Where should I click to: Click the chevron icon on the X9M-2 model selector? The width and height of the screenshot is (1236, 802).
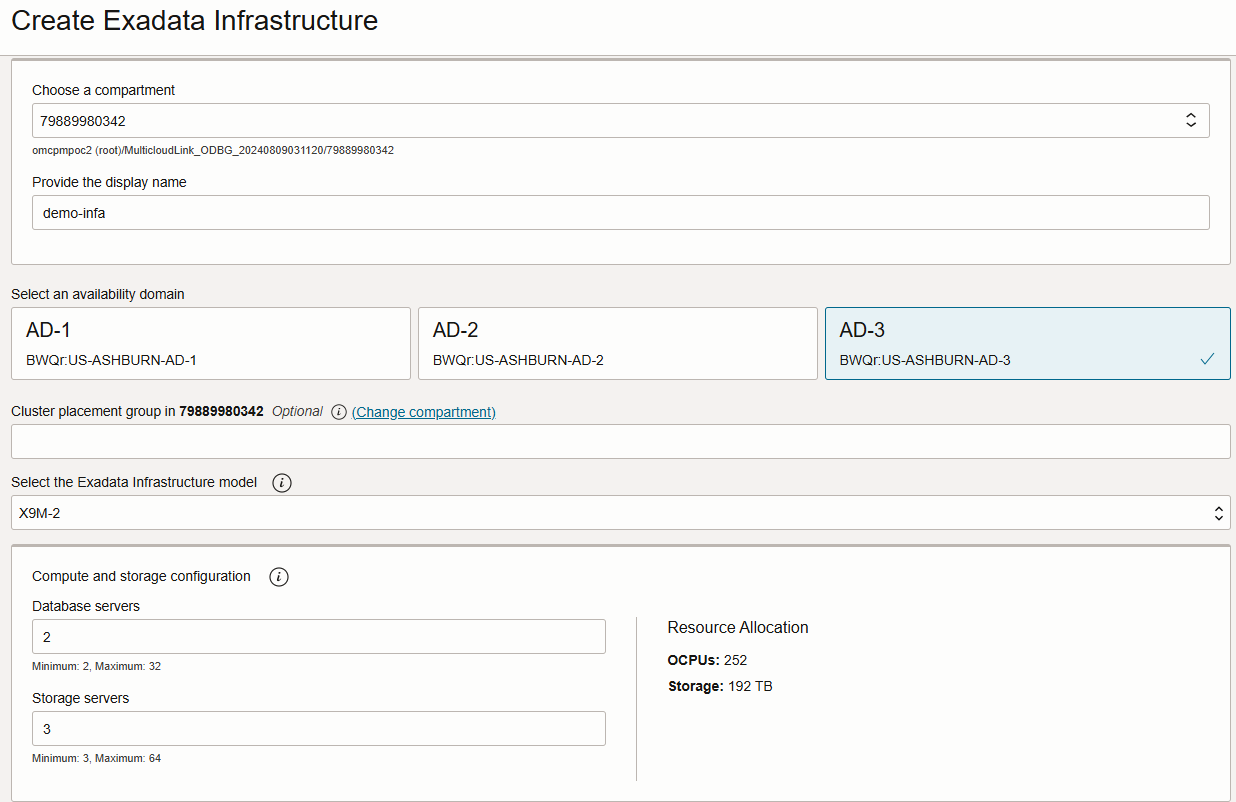pos(1218,512)
